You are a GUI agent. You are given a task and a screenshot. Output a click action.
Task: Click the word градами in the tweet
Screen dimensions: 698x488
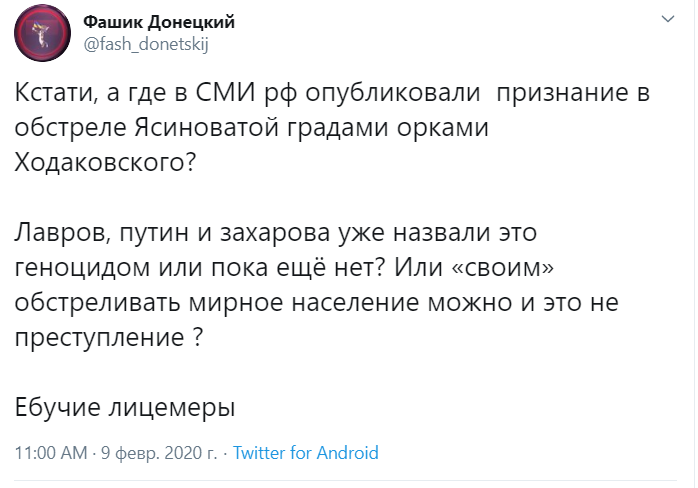(x=337, y=128)
